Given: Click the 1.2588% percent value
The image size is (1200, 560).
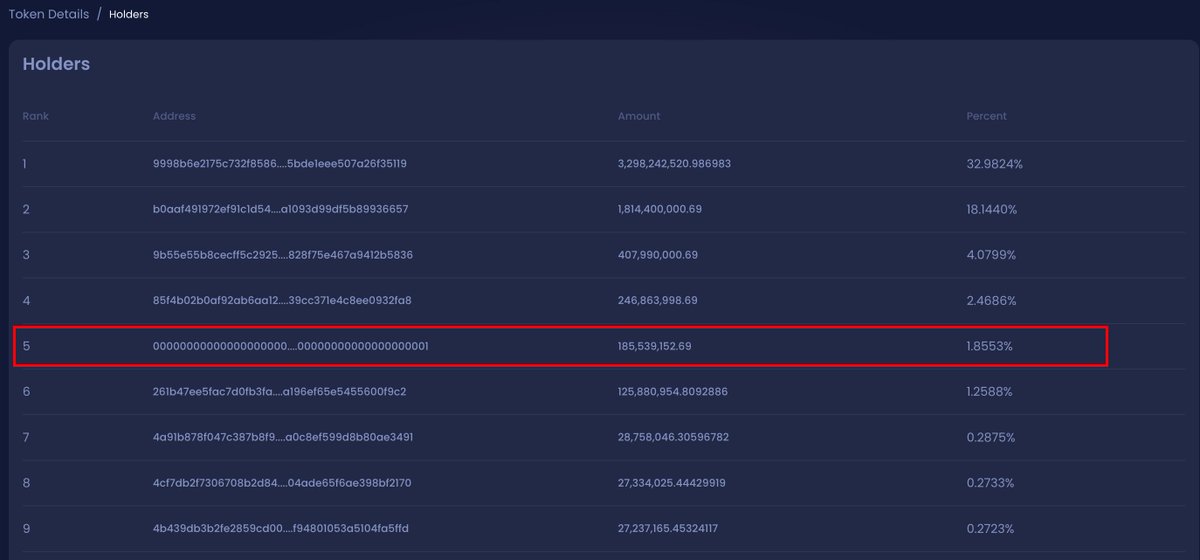Looking at the screenshot, I should [x=990, y=391].
